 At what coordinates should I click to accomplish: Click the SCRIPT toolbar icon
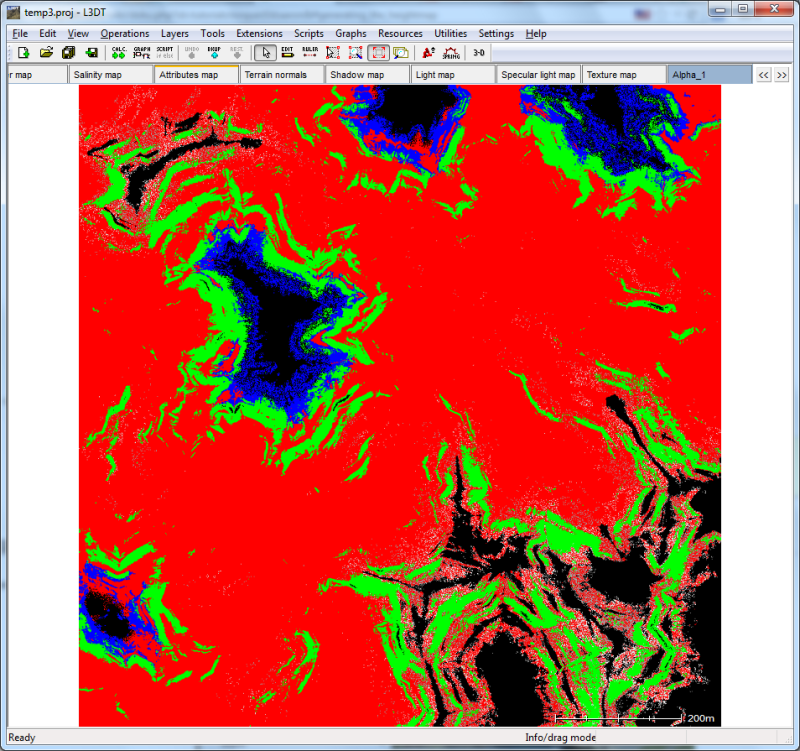click(165, 53)
